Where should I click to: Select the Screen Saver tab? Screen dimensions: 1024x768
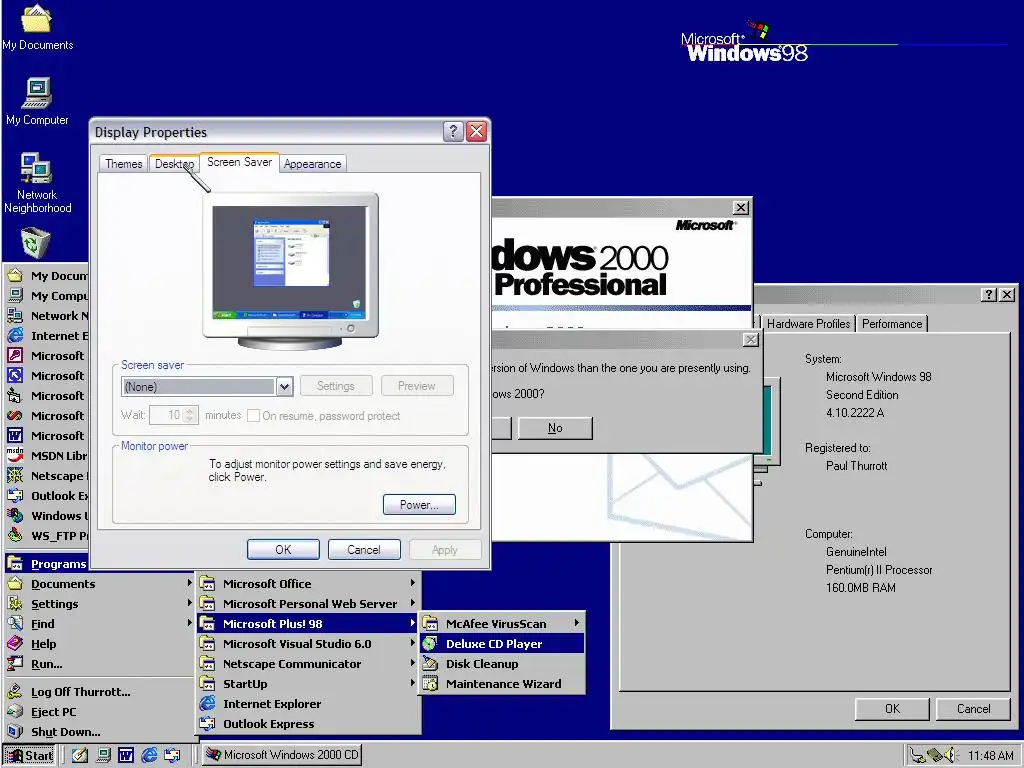click(x=239, y=162)
